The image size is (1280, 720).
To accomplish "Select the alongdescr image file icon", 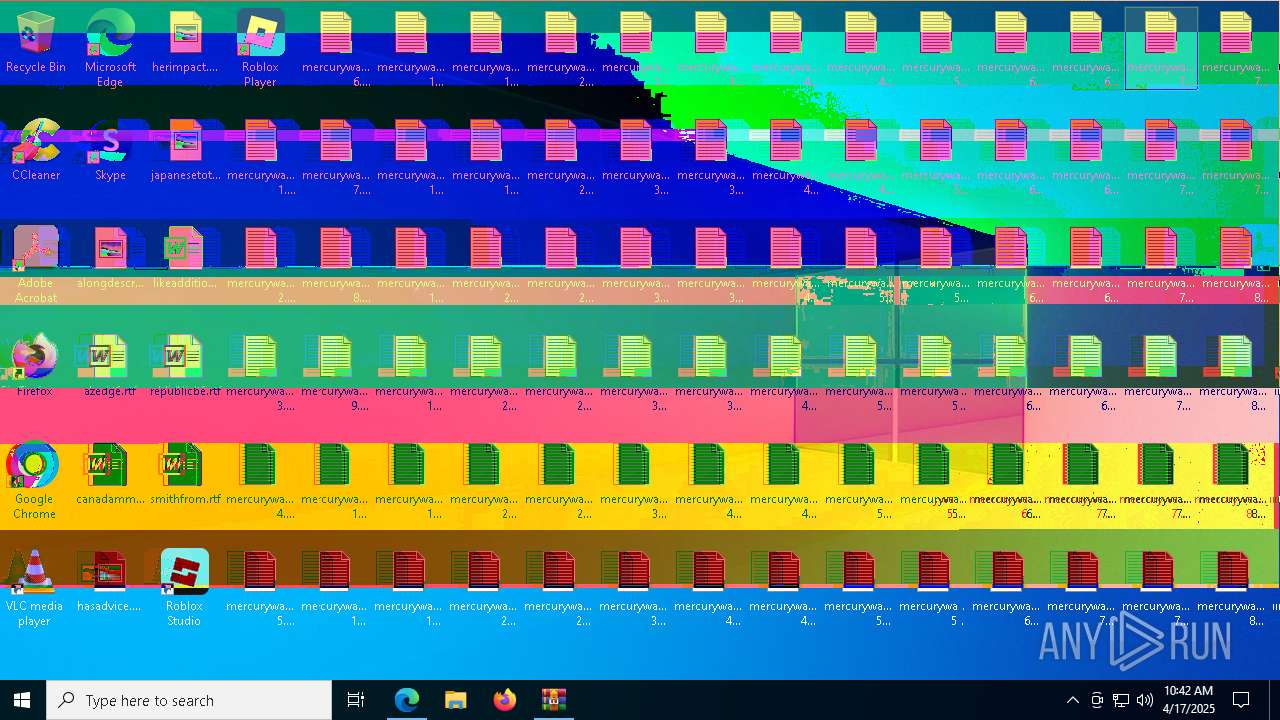I will [x=110, y=258].
